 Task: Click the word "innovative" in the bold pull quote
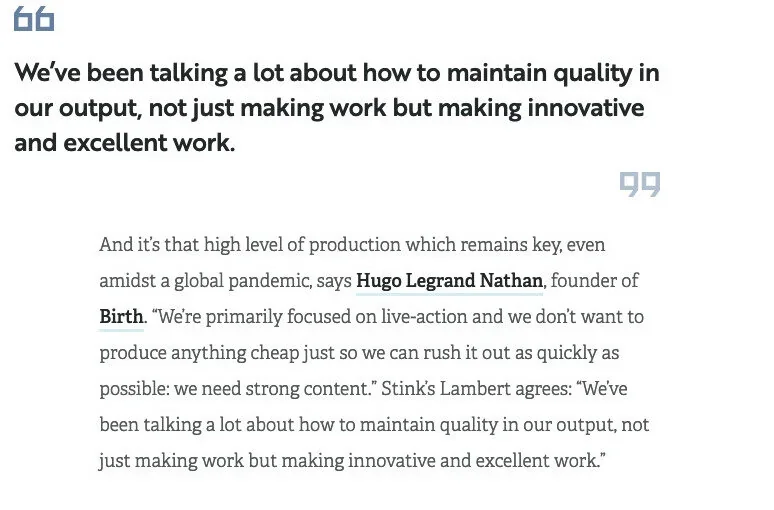coord(584,108)
